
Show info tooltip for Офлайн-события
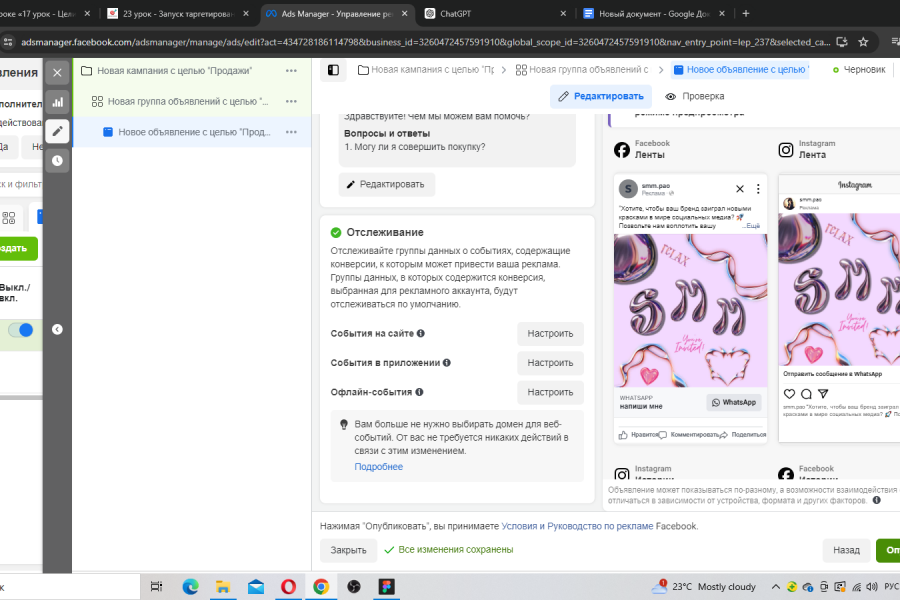[419, 392]
